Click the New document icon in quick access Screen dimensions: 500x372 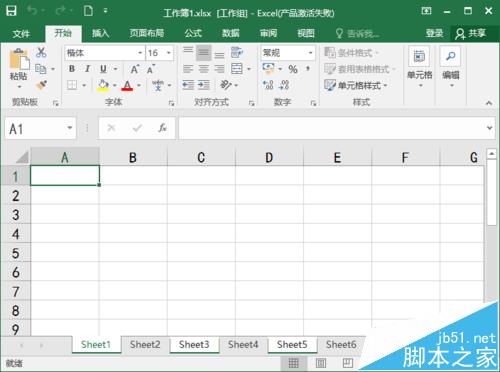(x=88, y=11)
